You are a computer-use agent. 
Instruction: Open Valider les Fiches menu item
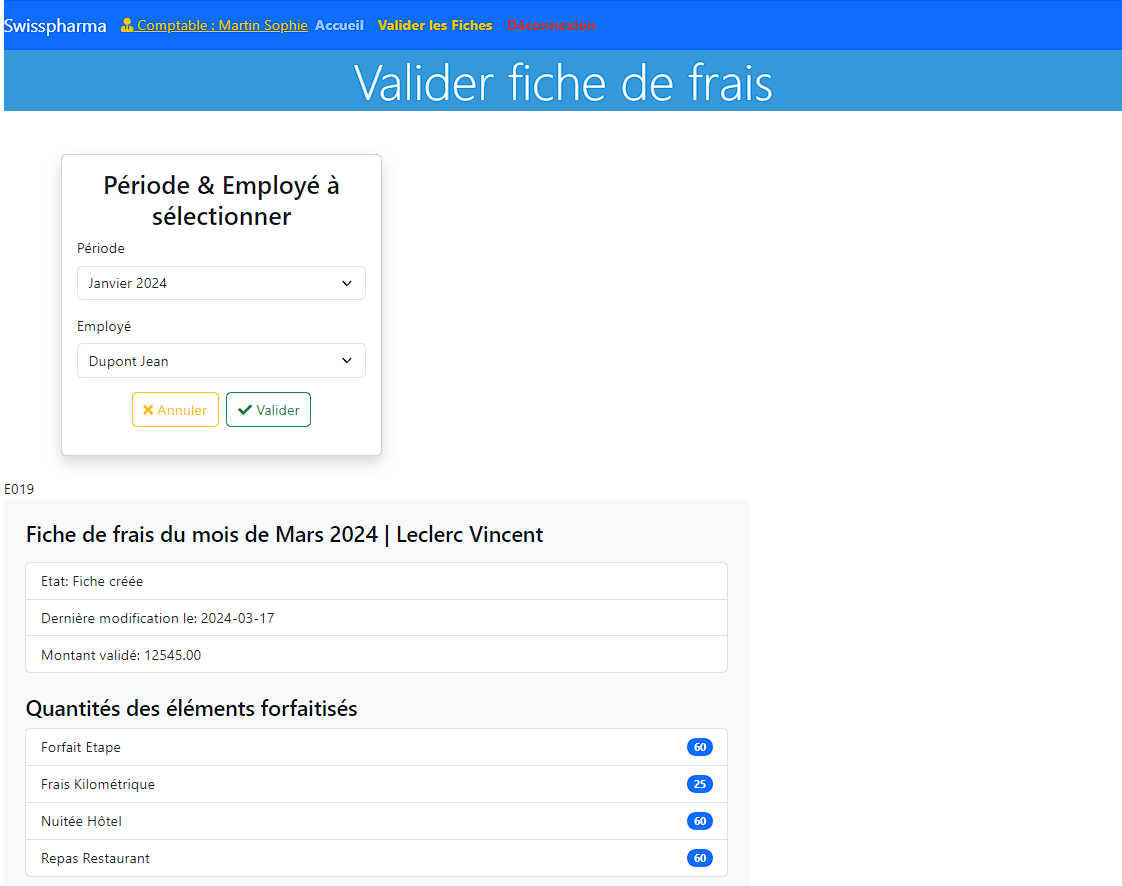(x=435, y=25)
